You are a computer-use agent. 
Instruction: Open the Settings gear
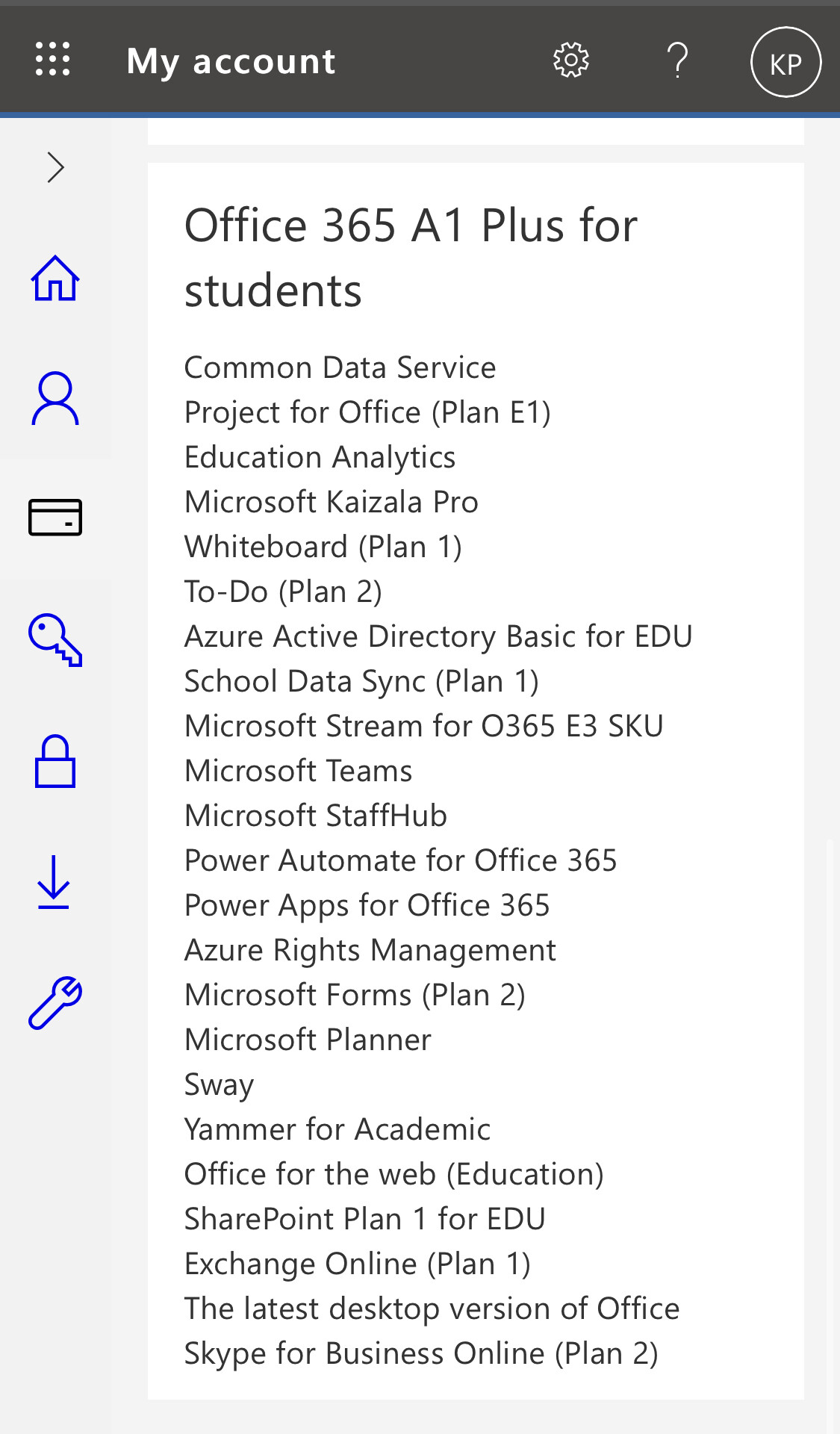pyautogui.click(x=571, y=60)
